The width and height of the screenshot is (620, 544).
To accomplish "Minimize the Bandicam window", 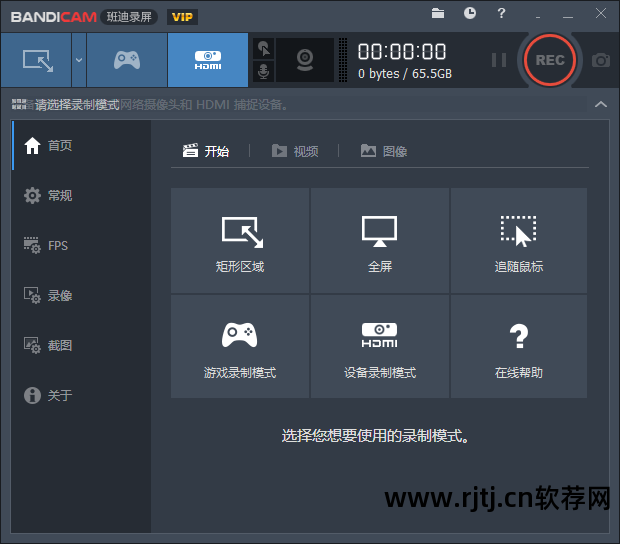I will tap(568, 17).
